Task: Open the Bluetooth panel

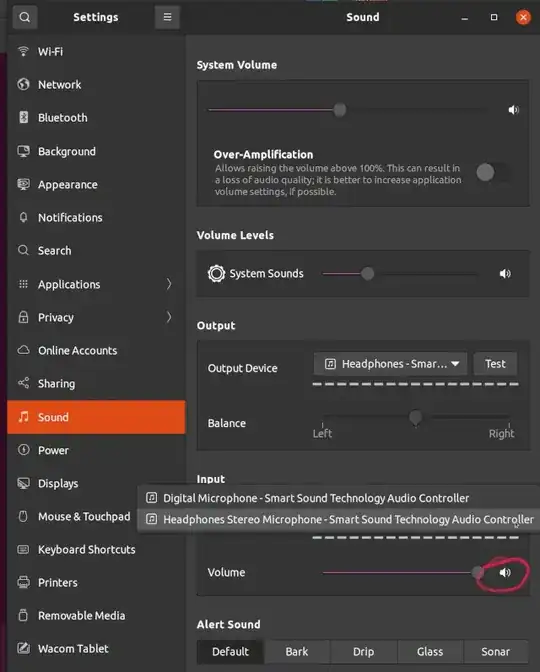Action: tap(96, 117)
